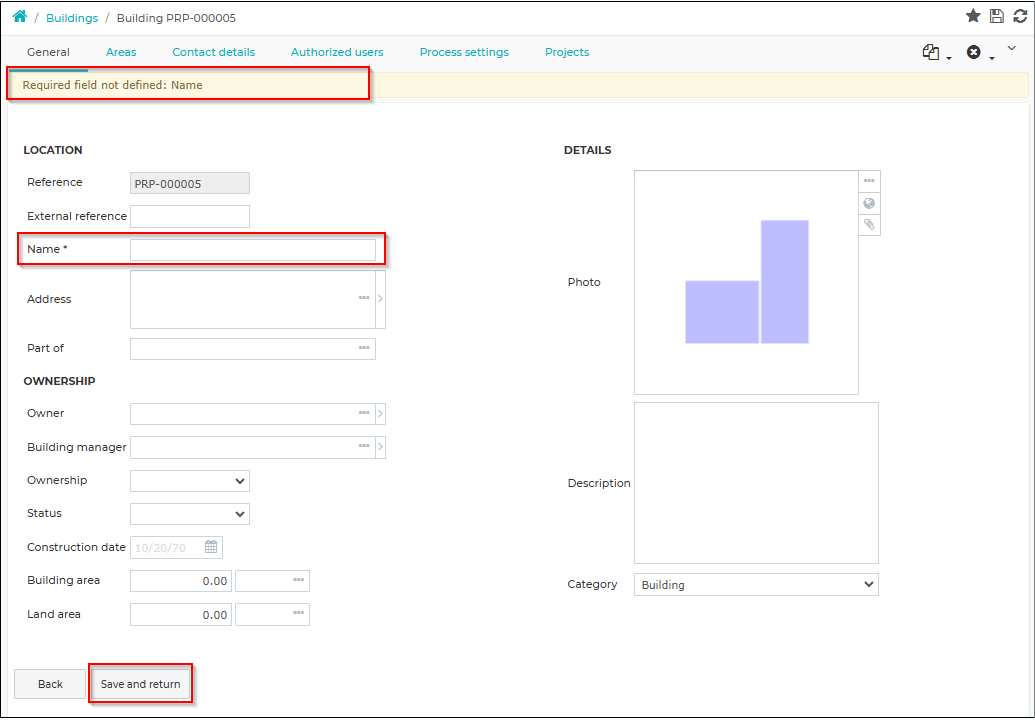Open the Category dropdown showing Building
The height and width of the screenshot is (720, 1035).
tap(756, 585)
